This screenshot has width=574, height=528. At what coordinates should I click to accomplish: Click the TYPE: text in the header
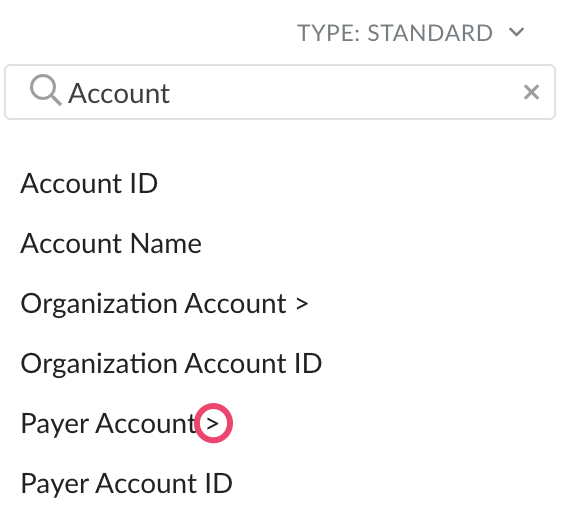click(x=328, y=33)
